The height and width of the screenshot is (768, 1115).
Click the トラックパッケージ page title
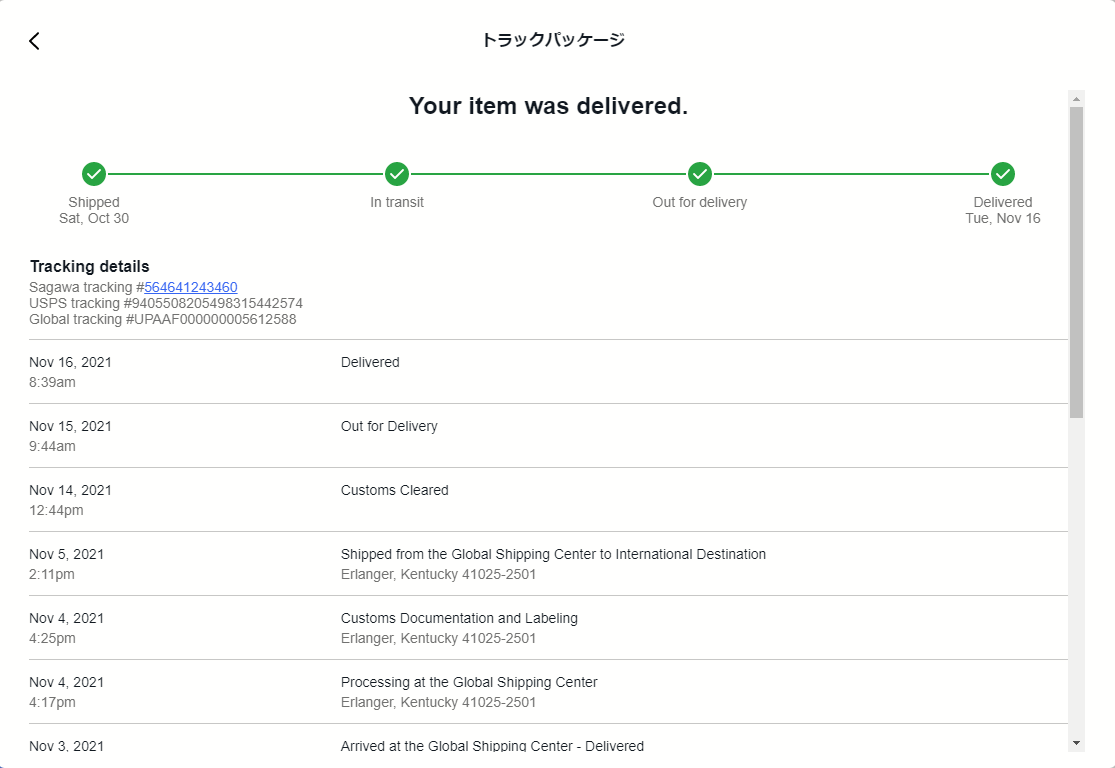(553, 40)
